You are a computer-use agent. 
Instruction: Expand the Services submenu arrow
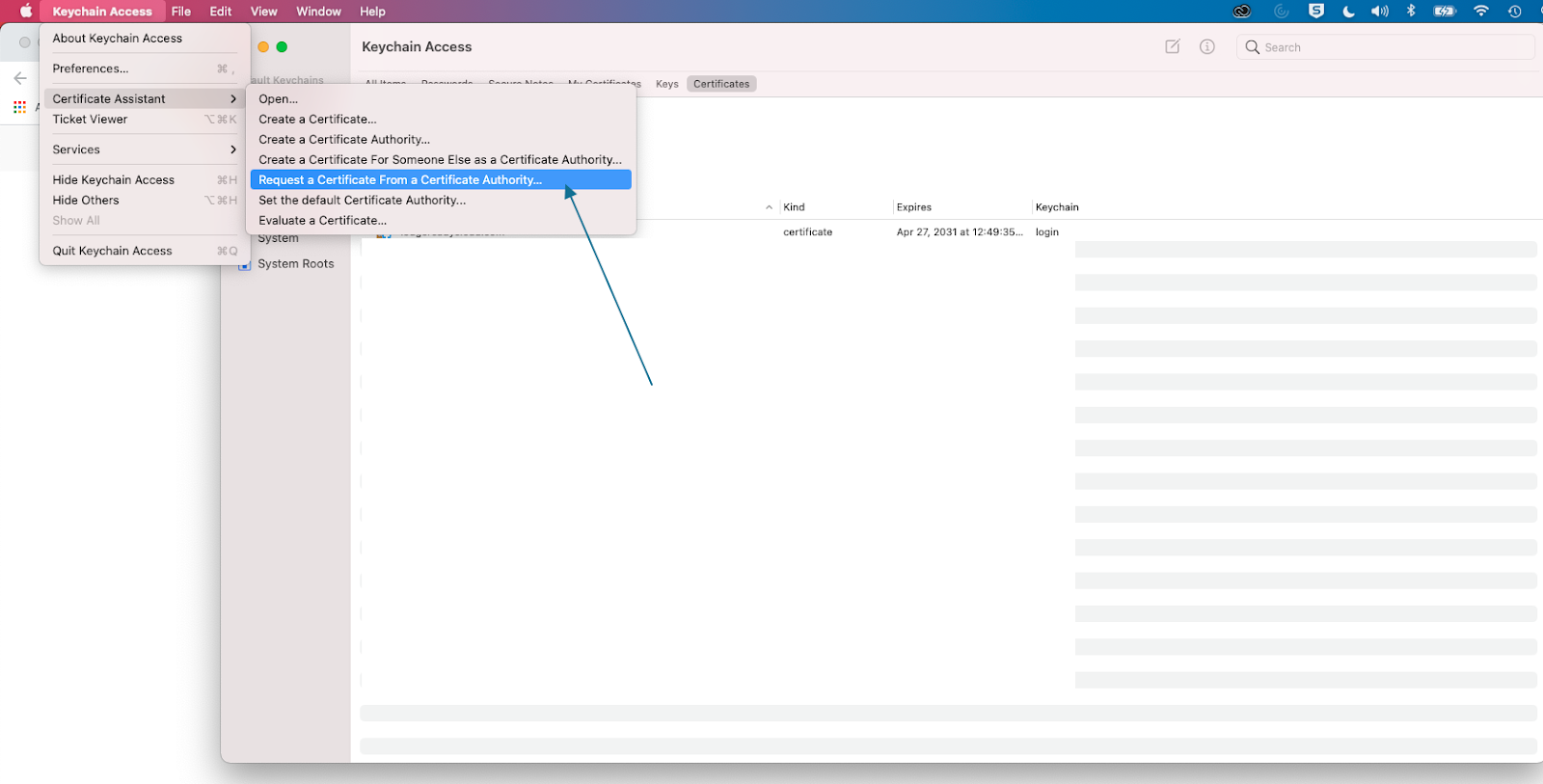[x=233, y=149]
